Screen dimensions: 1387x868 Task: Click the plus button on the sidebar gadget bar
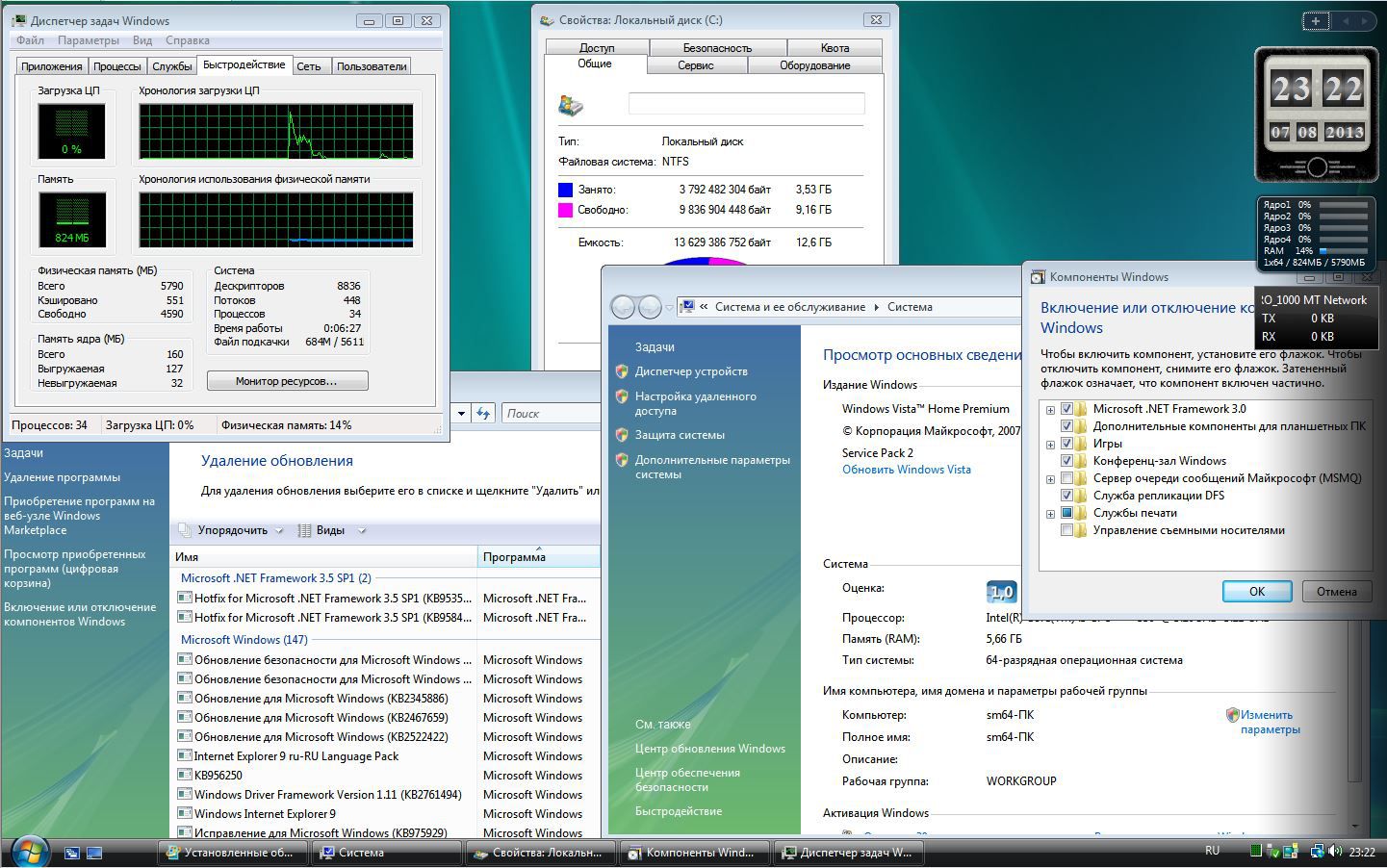(x=1316, y=20)
